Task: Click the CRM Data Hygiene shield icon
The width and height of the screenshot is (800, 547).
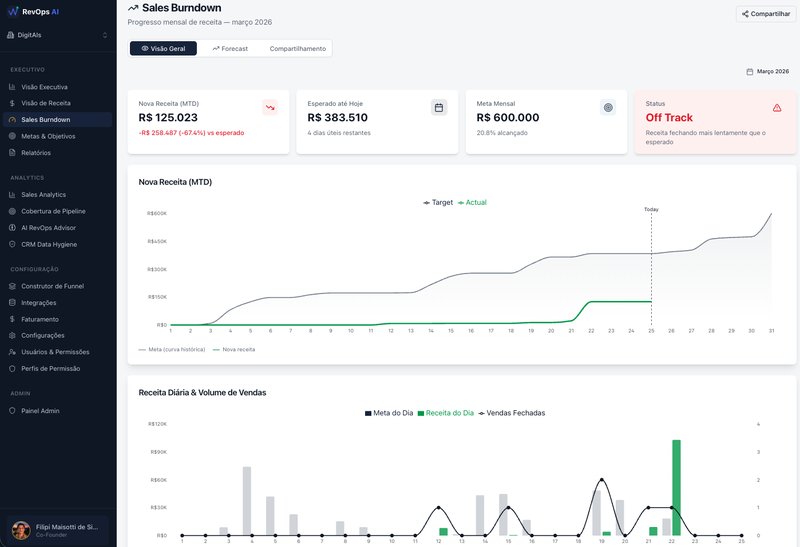Action: 12,244
